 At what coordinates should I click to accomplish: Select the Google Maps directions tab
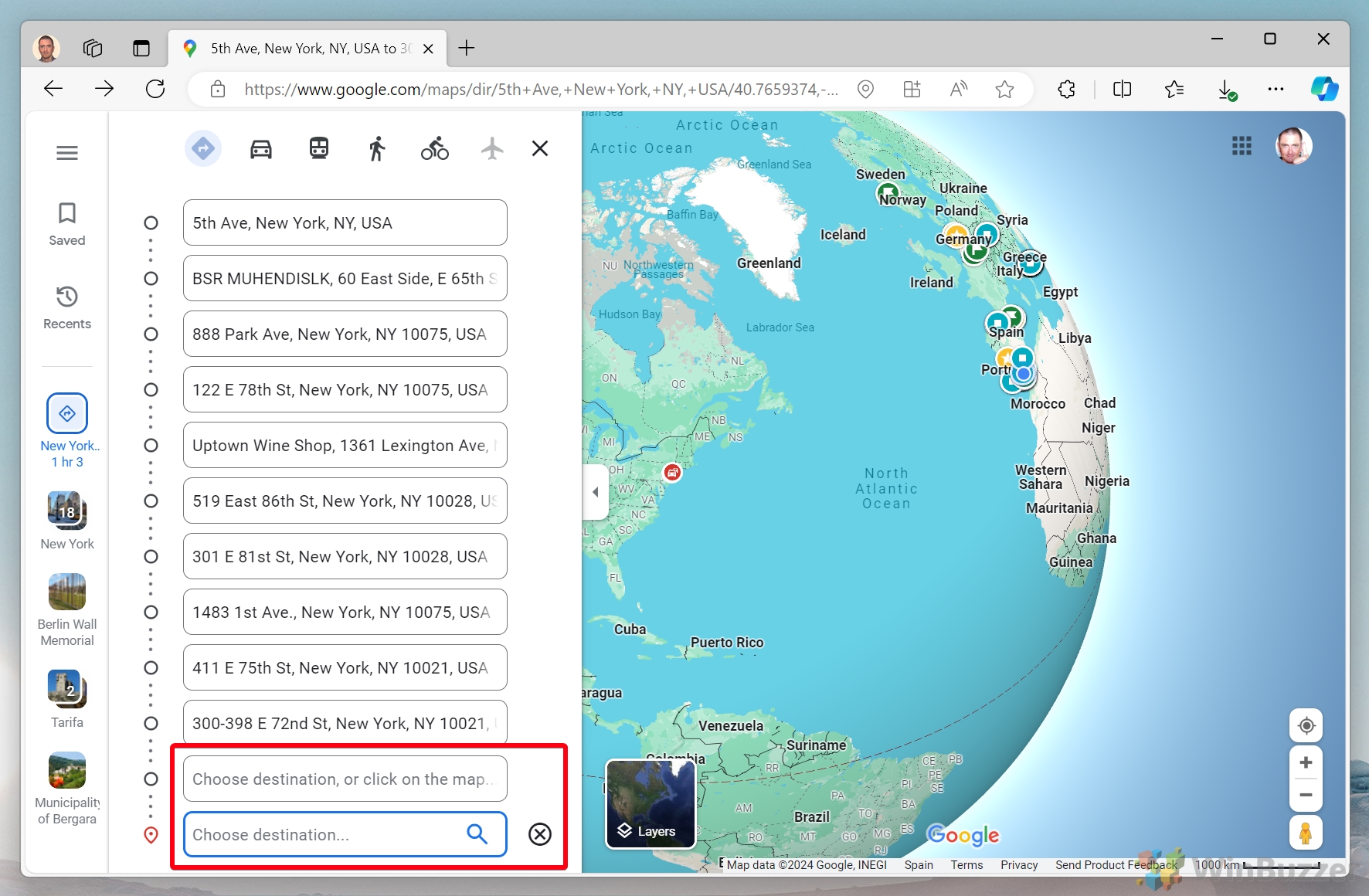click(307, 49)
